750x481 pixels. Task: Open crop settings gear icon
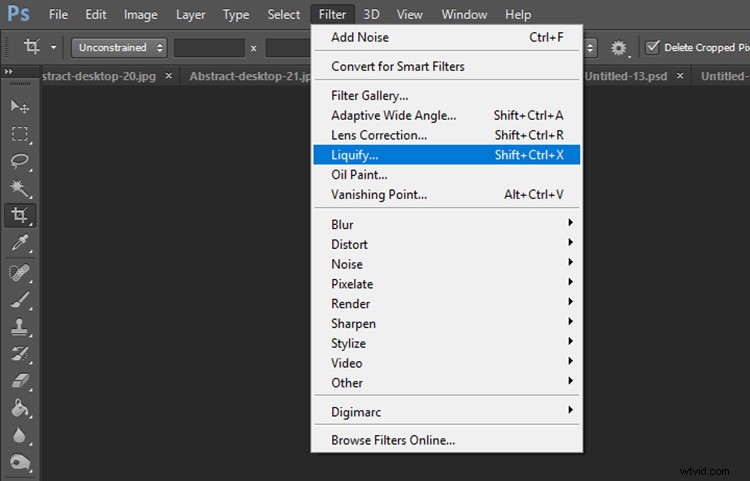pos(618,48)
